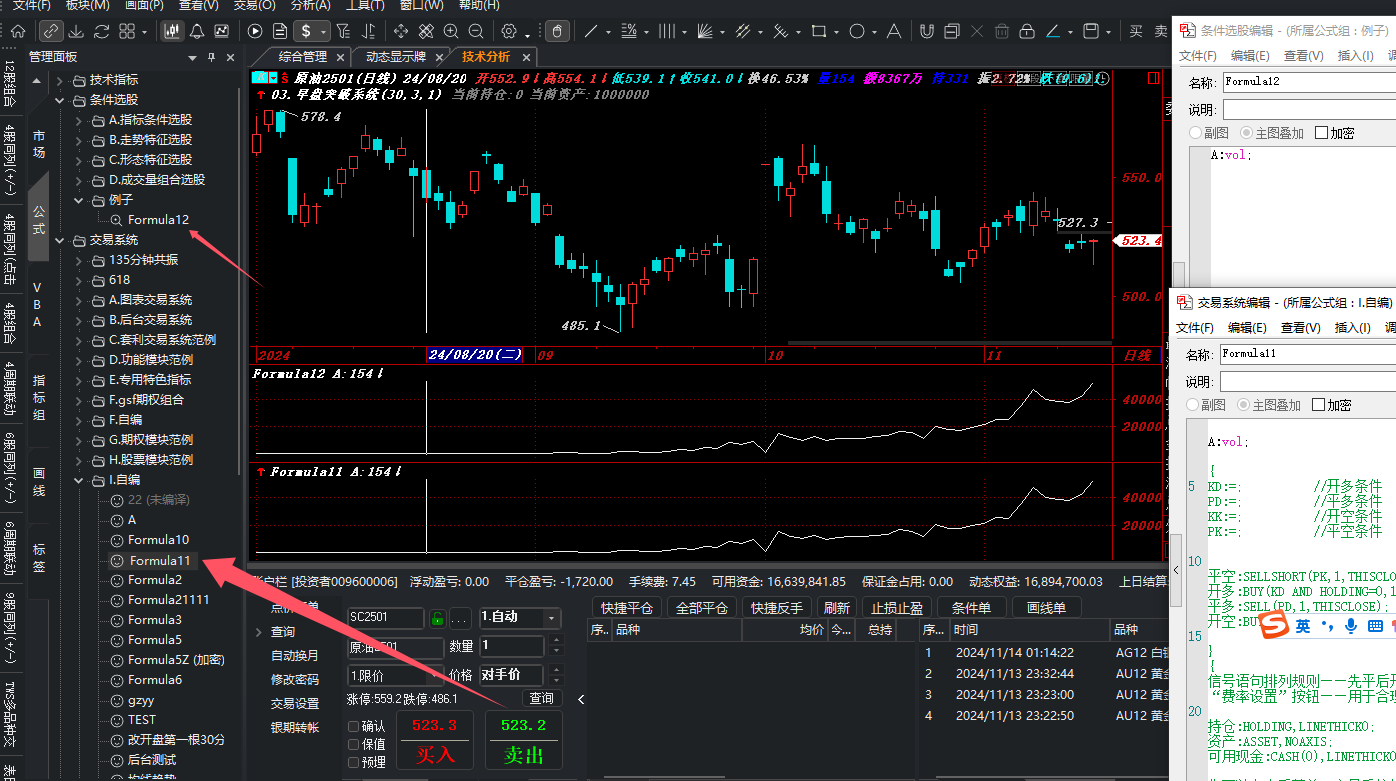This screenshot has height=781, width=1396.
Task: Select the rectangle drawing tool
Action: [x=819, y=31]
